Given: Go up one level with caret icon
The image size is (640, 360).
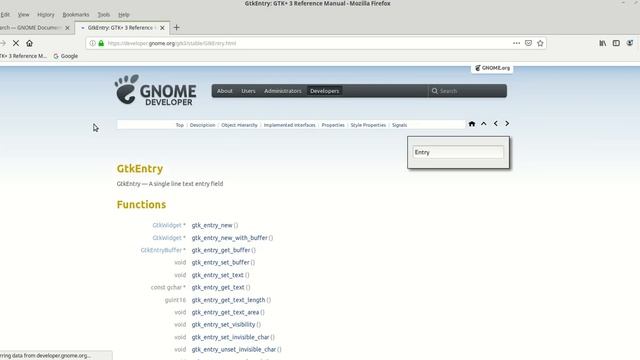Looking at the screenshot, I should click(x=484, y=124).
